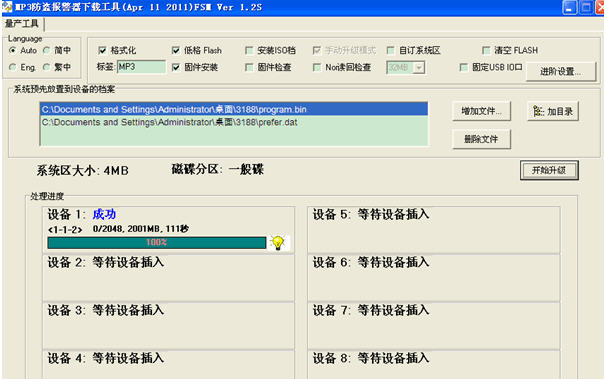This screenshot has height=379, width=604.
Task: Click the 0/2048, 2001MB, 111秒 info text
Action: point(141,229)
